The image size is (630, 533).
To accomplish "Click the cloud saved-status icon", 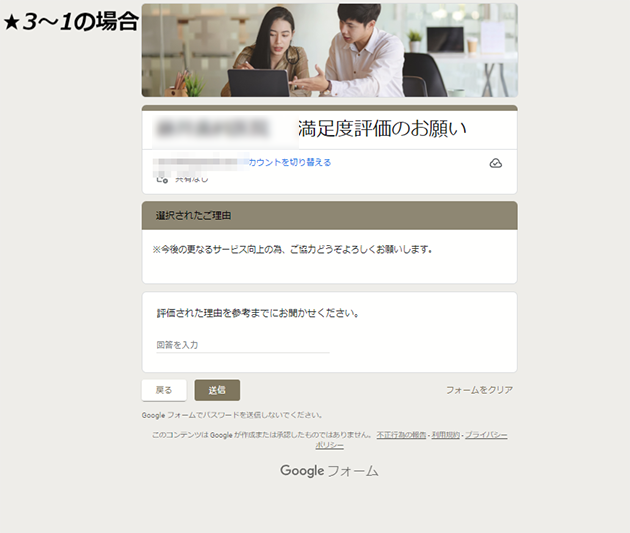I will [495, 163].
